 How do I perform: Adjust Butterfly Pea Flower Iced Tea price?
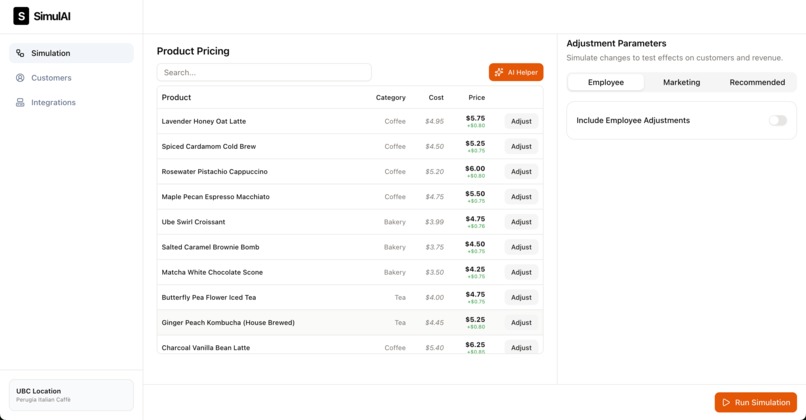[x=521, y=298]
